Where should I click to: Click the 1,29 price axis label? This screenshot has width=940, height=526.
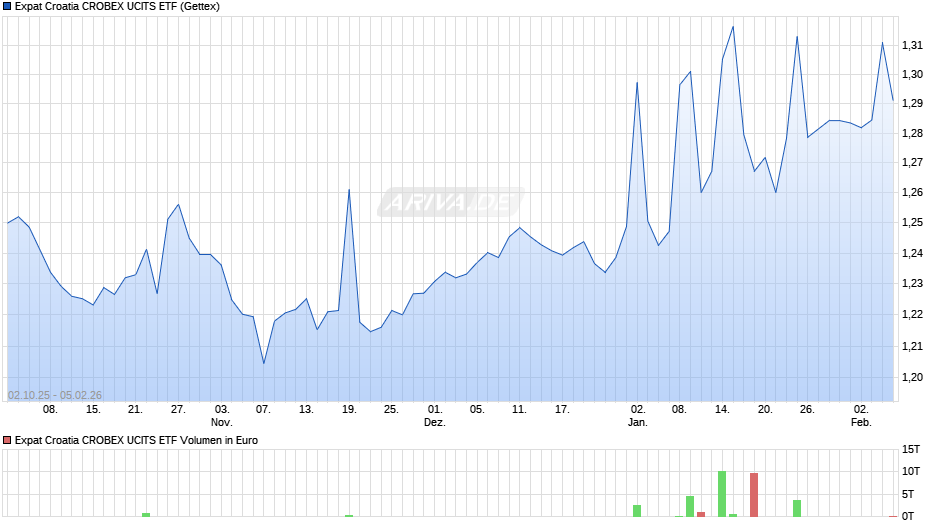912,104
